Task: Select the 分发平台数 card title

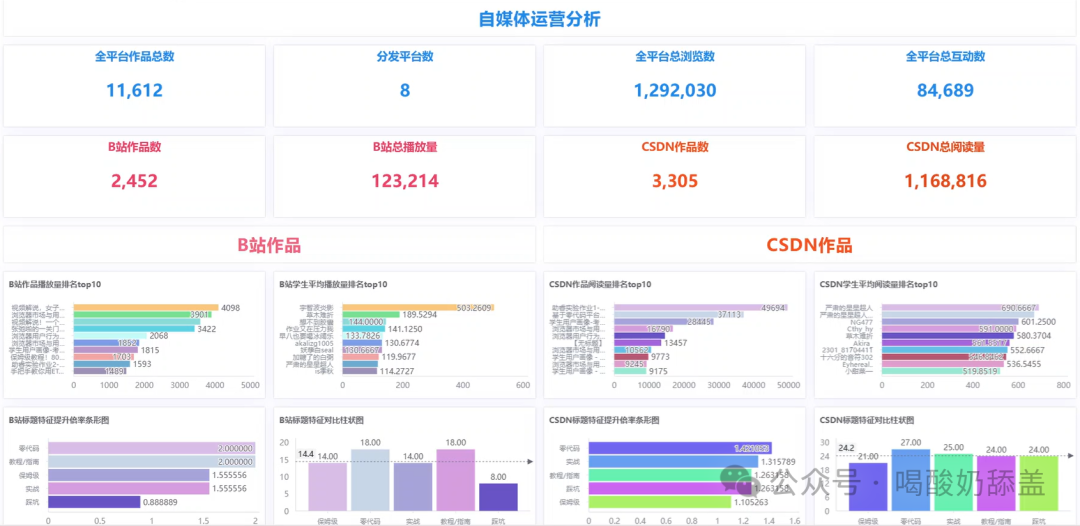Action: click(405, 56)
